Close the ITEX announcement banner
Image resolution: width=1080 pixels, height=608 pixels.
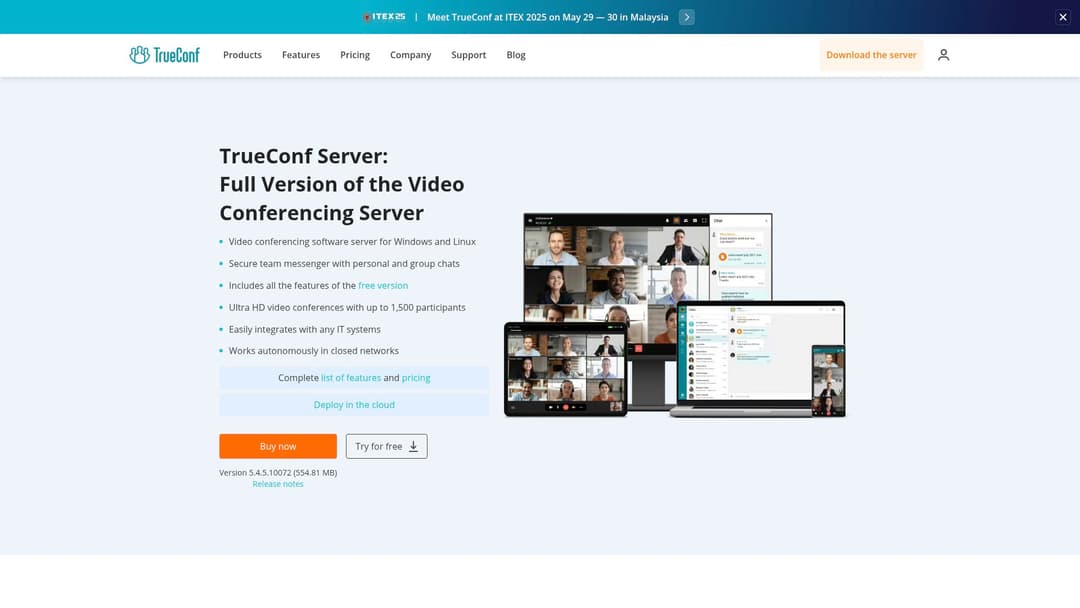pos(1063,17)
